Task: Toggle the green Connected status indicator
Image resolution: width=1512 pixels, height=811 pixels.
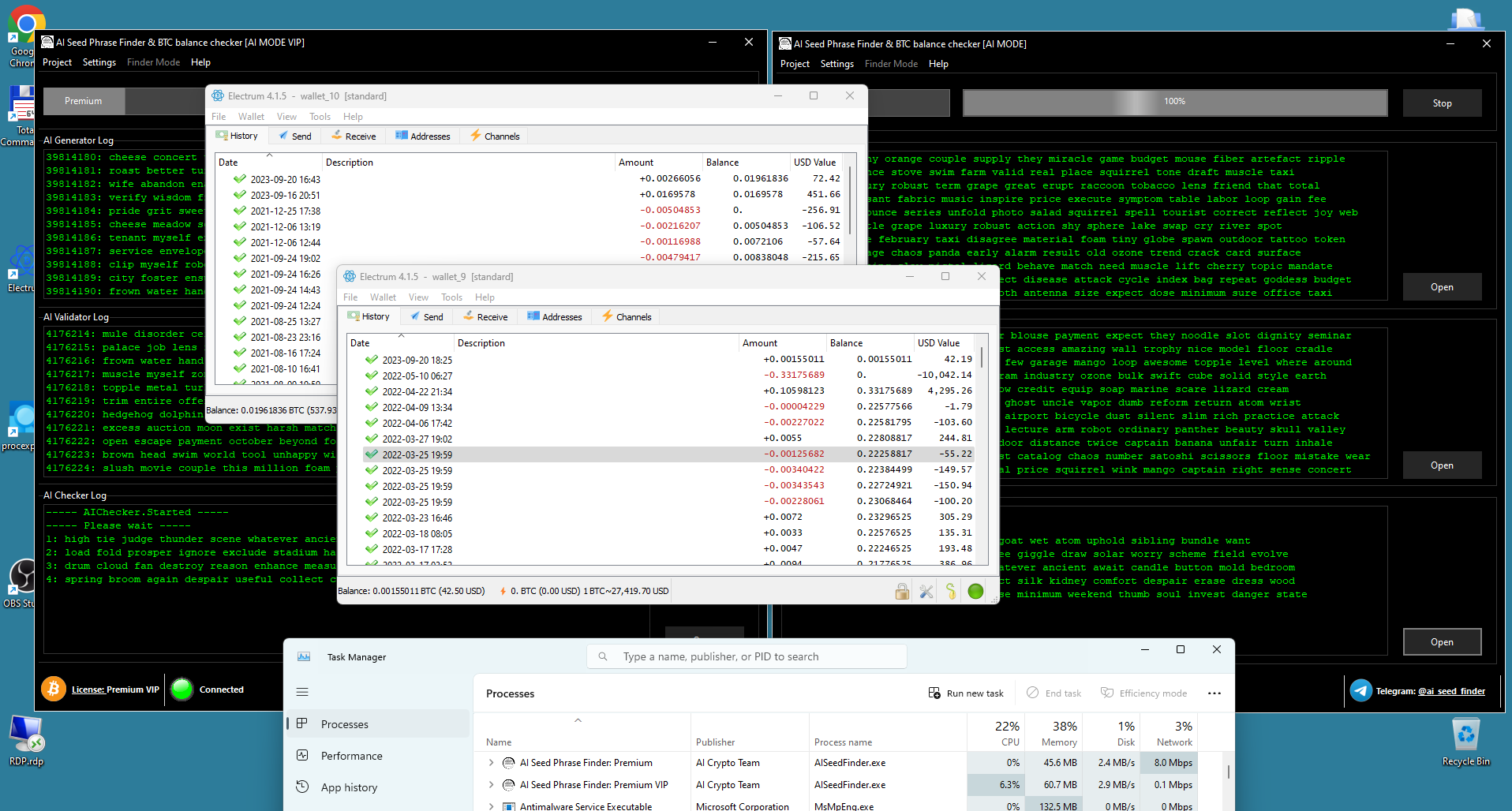Action: 182,690
